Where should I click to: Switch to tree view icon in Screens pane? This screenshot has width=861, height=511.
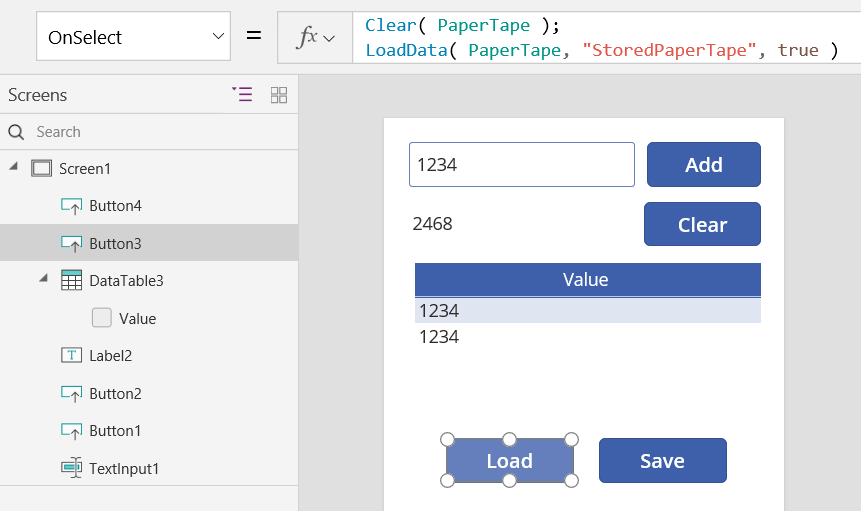tap(242, 95)
